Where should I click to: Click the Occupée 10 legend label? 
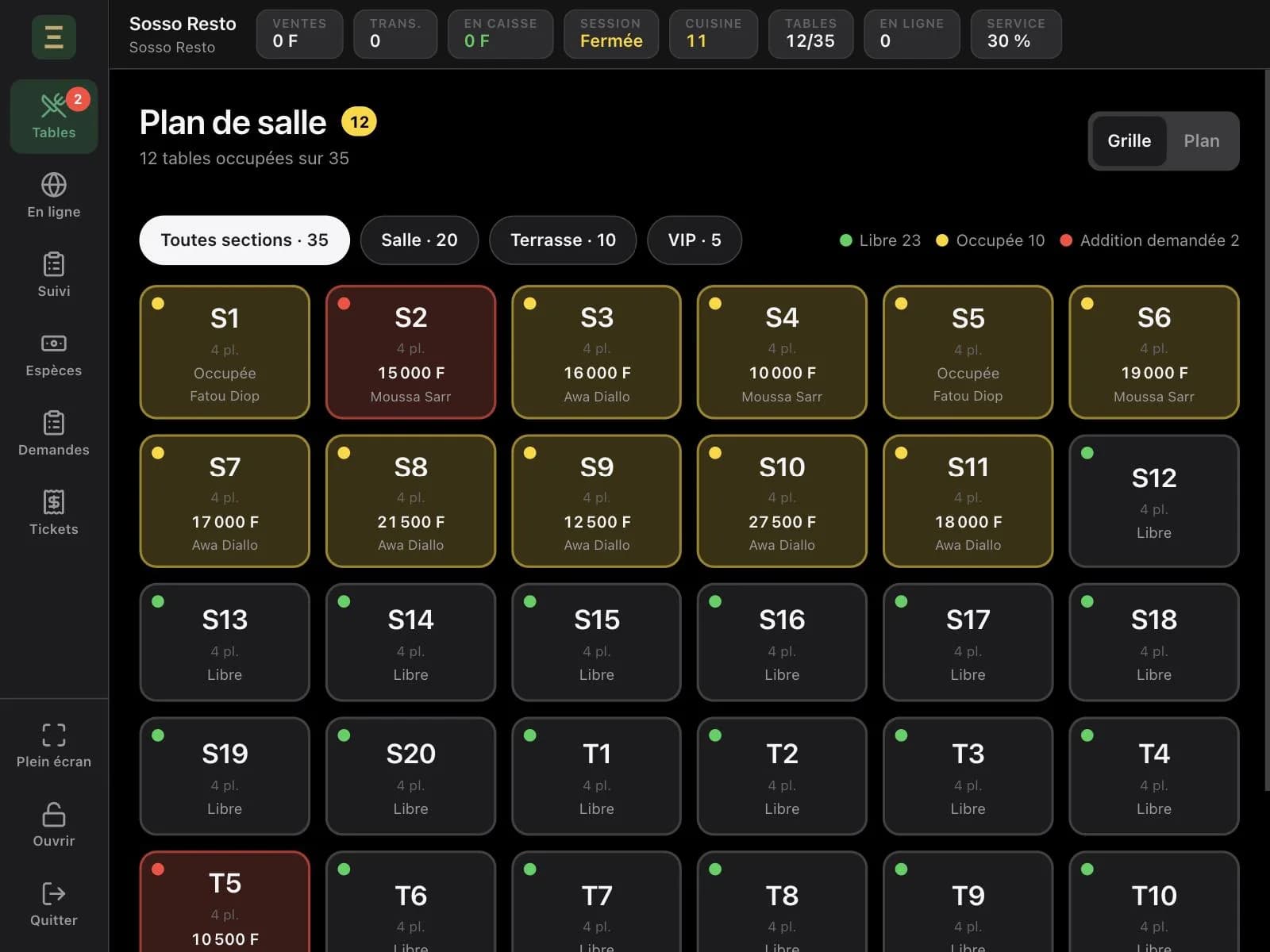pyautogui.click(x=991, y=240)
